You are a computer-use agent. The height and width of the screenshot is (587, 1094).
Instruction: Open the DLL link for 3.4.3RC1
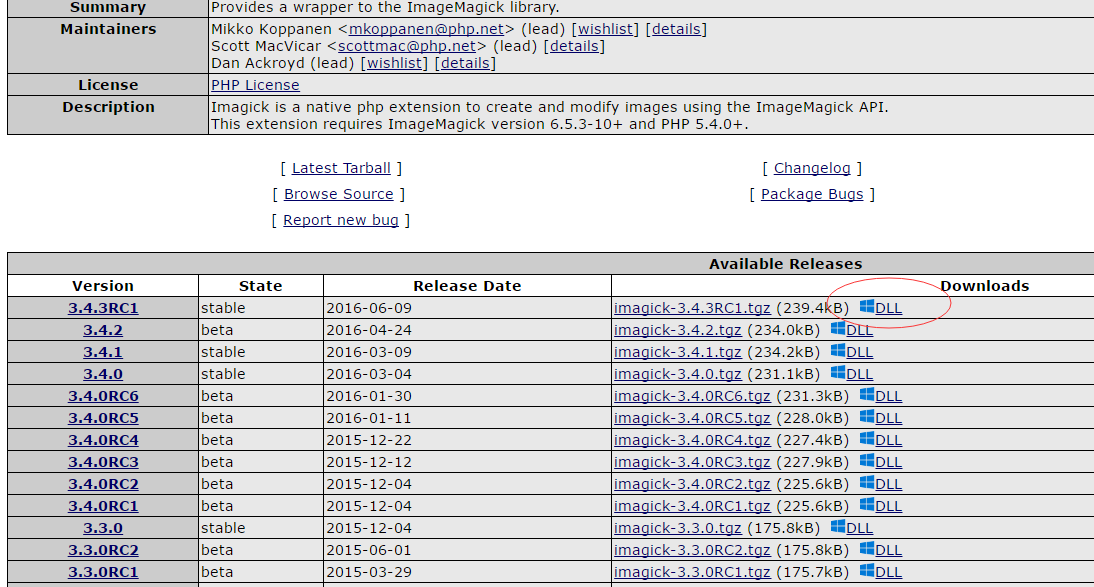888,308
